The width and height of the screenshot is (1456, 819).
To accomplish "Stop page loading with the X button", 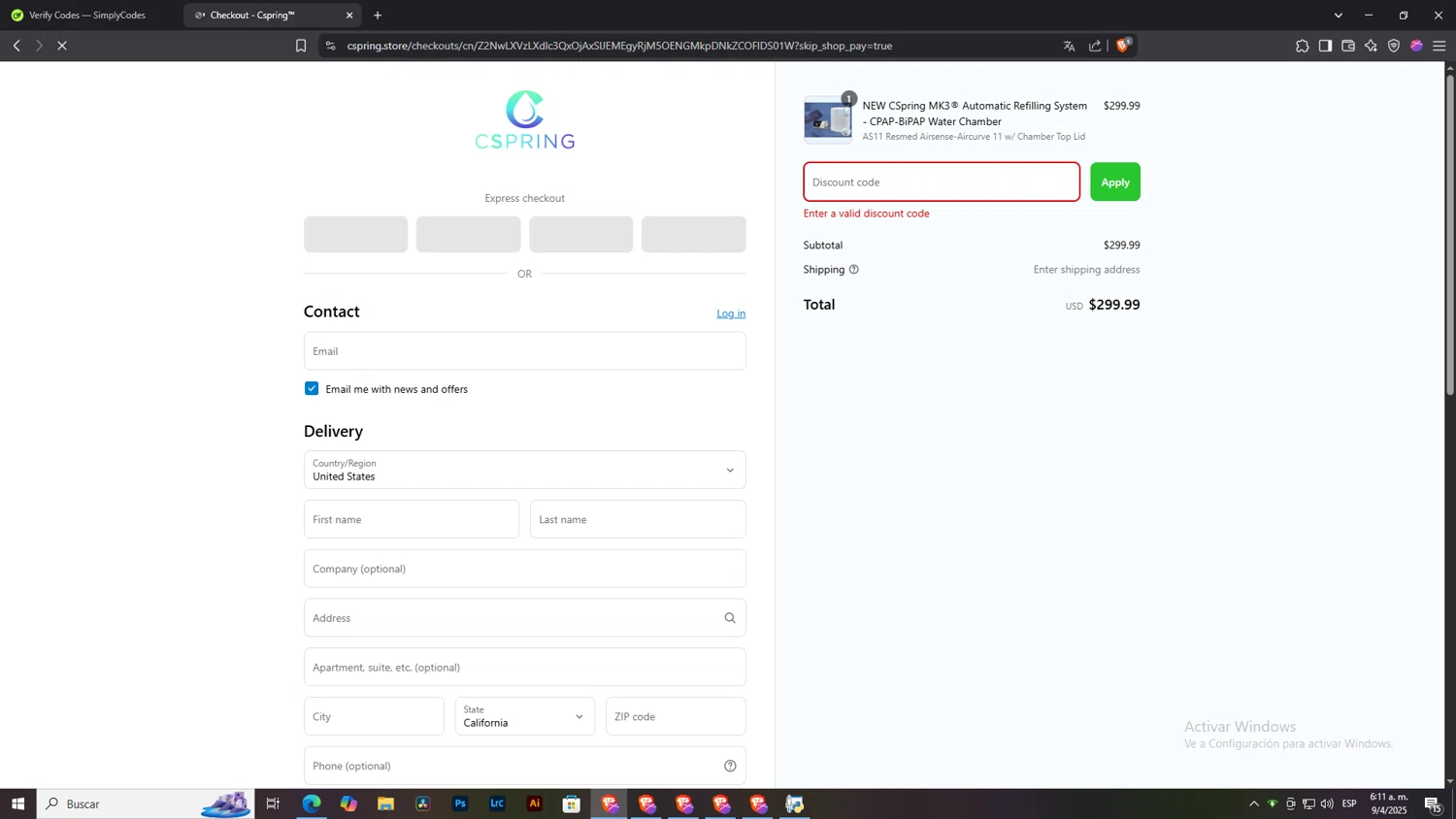I will tap(62, 46).
